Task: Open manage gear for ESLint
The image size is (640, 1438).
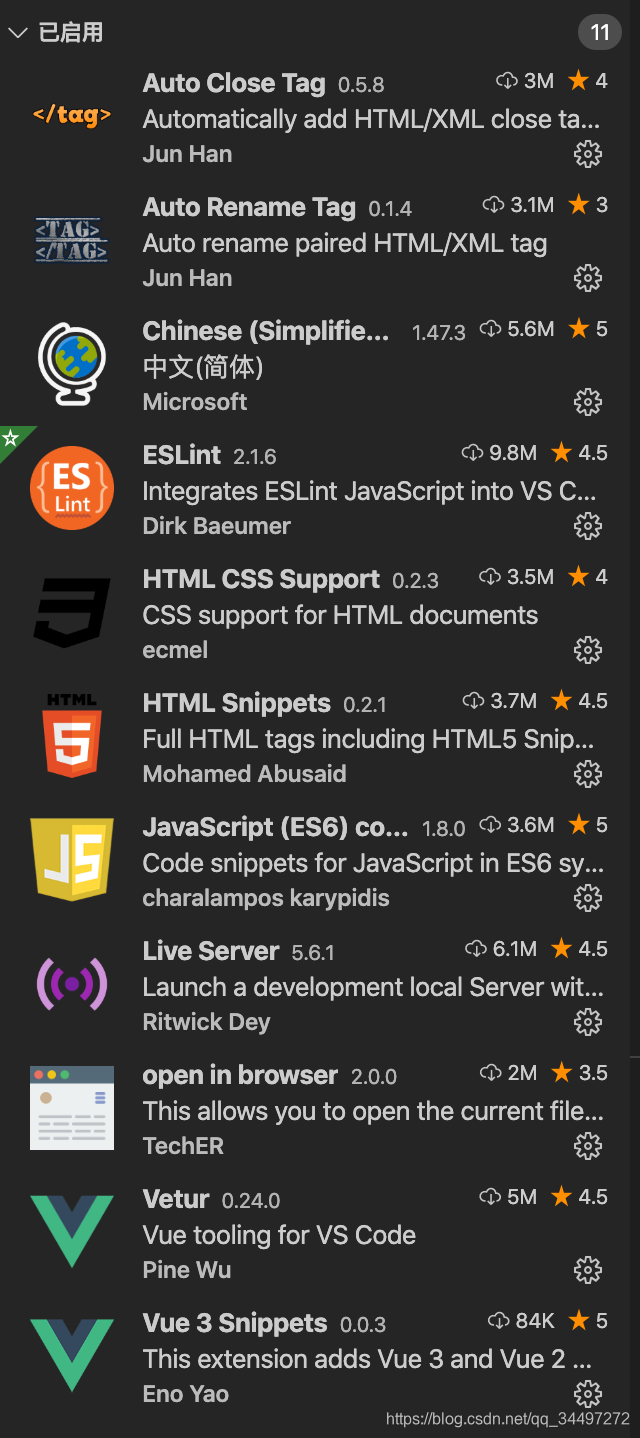Action: [588, 526]
